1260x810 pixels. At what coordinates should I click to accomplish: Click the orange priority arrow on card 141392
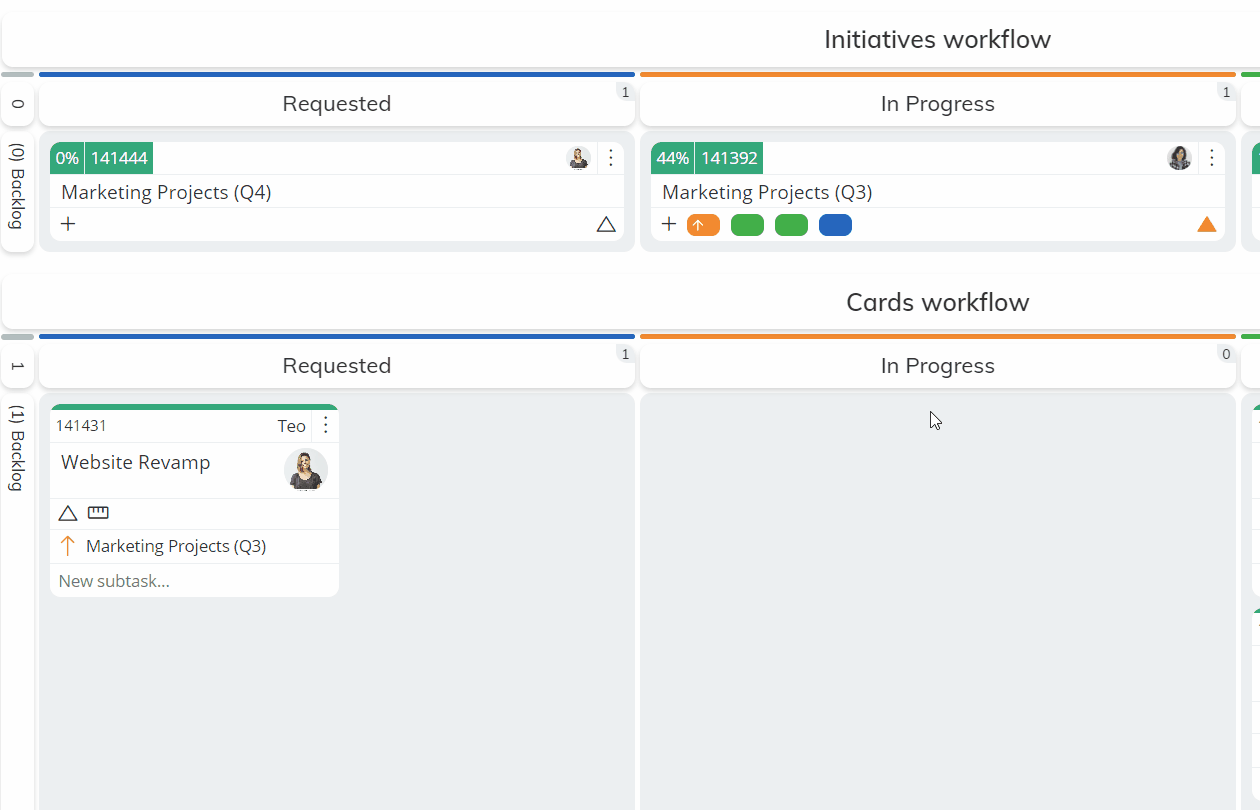point(703,224)
